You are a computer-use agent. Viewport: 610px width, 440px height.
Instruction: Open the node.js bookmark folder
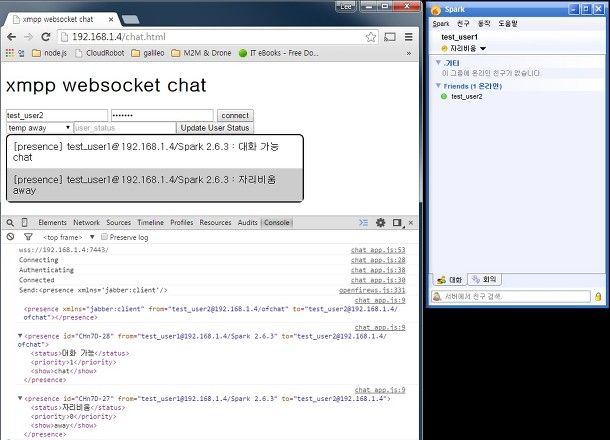49,53
